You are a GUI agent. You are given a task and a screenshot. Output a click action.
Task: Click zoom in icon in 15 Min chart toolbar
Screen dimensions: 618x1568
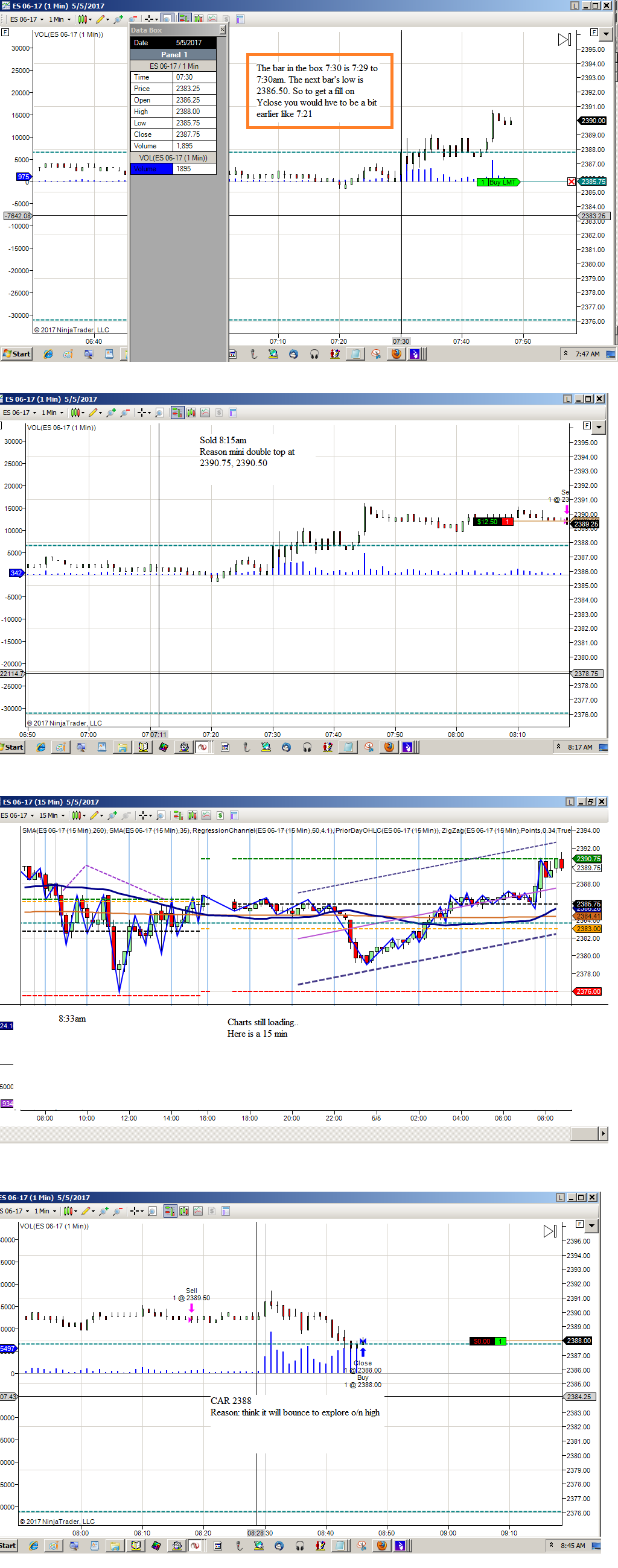[113, 815]
